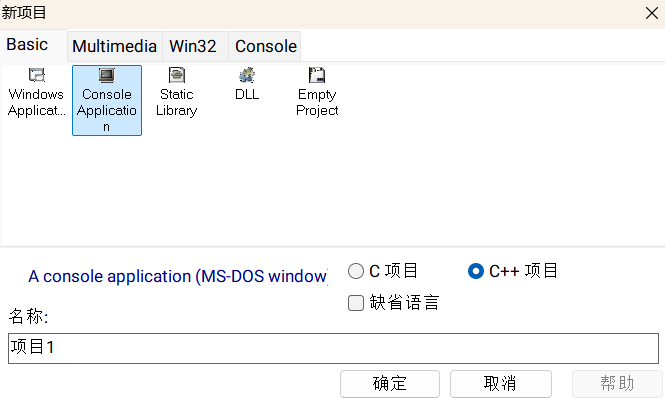Viewport: 665px width, 402px height.
Task: Pick the Static Library project icon
Action: [x=176, y=75]
